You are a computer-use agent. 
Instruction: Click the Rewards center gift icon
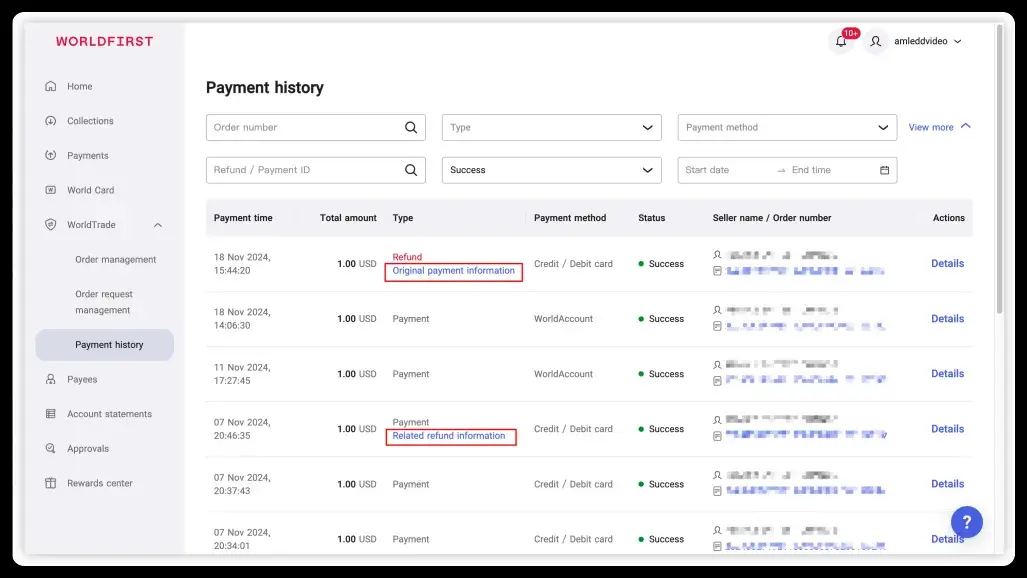click(x=51, y=483)
